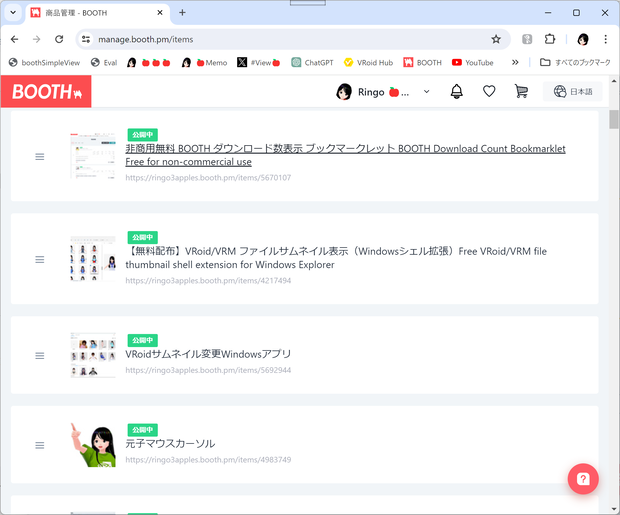Open the VRoidサムネイル変更Windowsアプリ item title
Screen dimensions: 620x515
click(x=208, y=354)
